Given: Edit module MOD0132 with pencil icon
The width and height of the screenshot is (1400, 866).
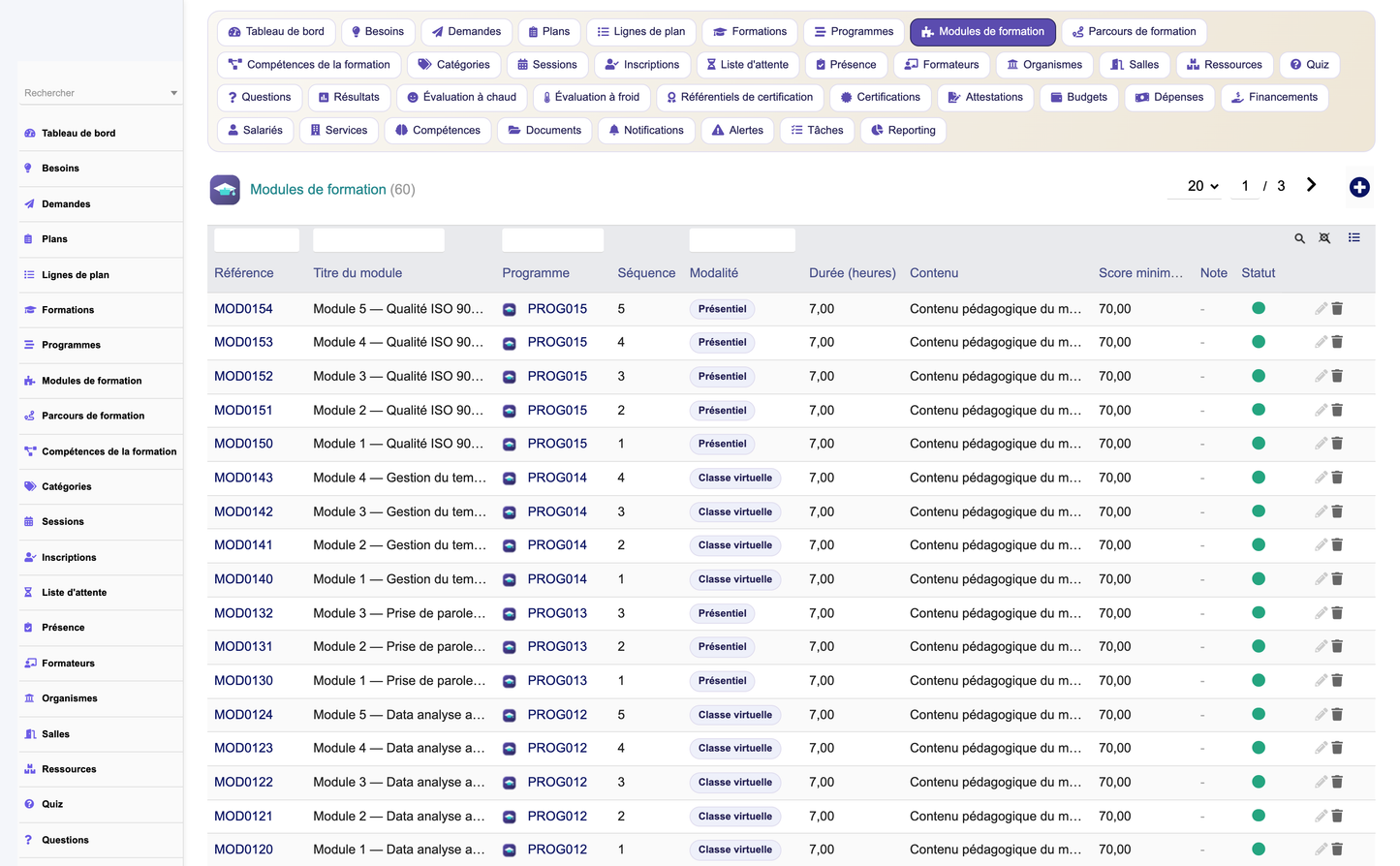Looking at the screenshot, I should [x=1321, y=612].
